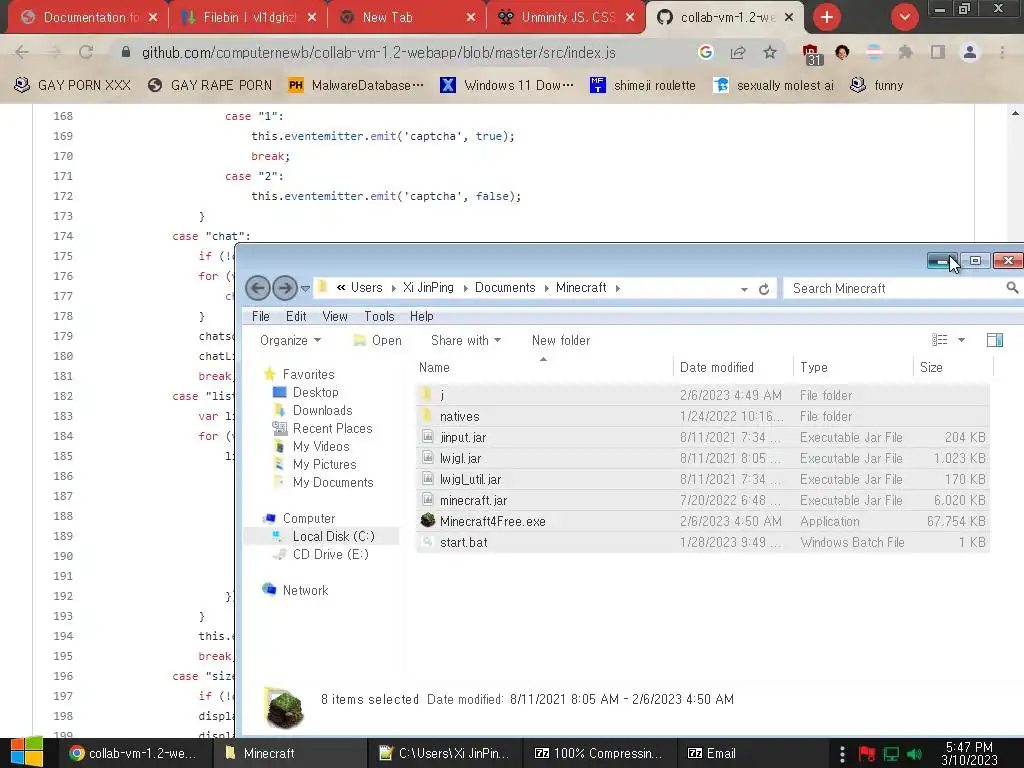Open the Help menu in Explorer
This screenshot has height=768, width=1024.
(x=422, y=316)
